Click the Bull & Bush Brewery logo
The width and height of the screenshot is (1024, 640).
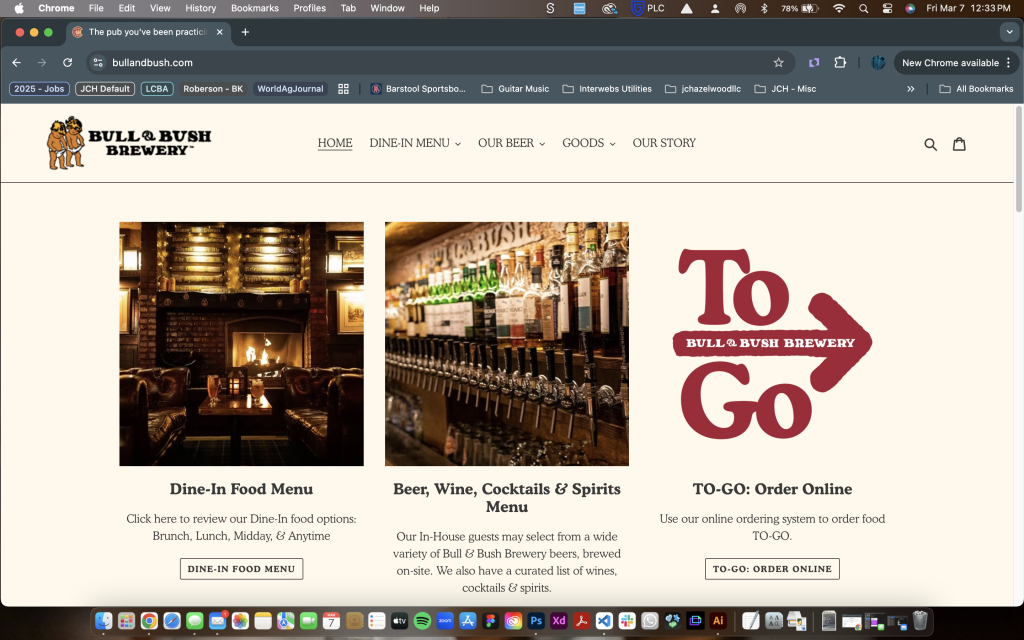[129, 143]
